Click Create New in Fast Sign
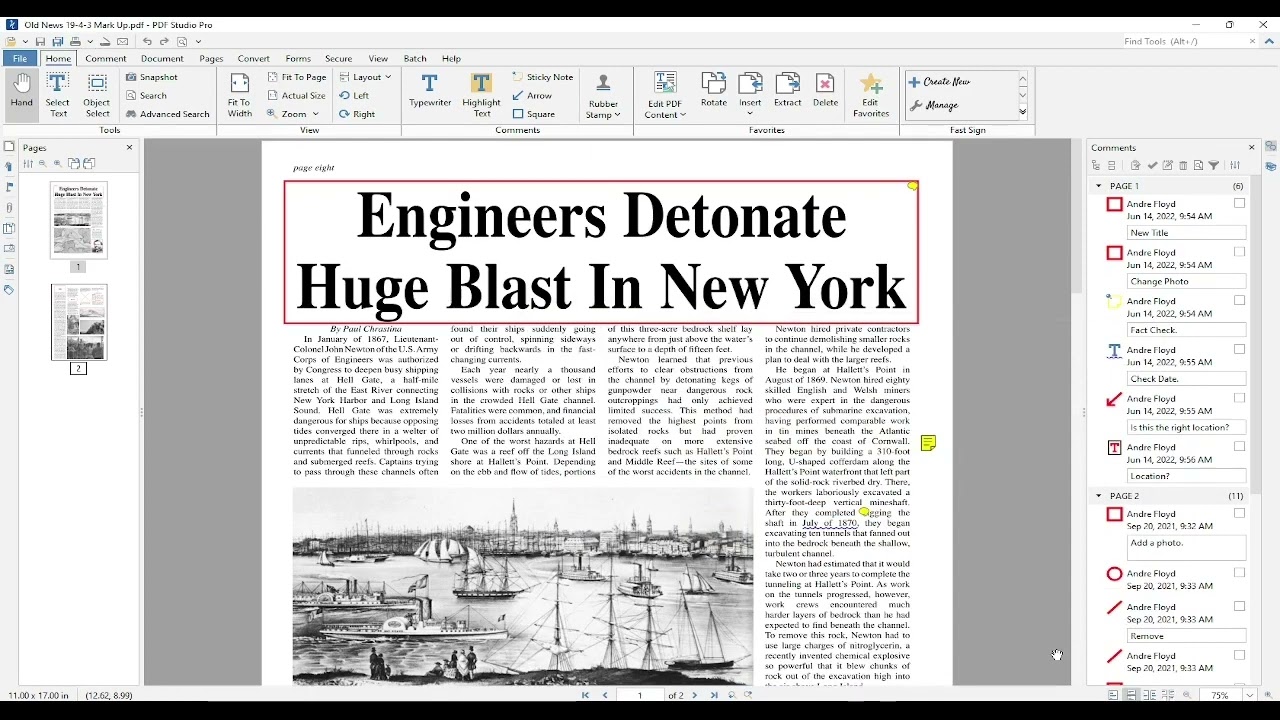This screenshot has height=720, width=1280. (x=940, y=82)
